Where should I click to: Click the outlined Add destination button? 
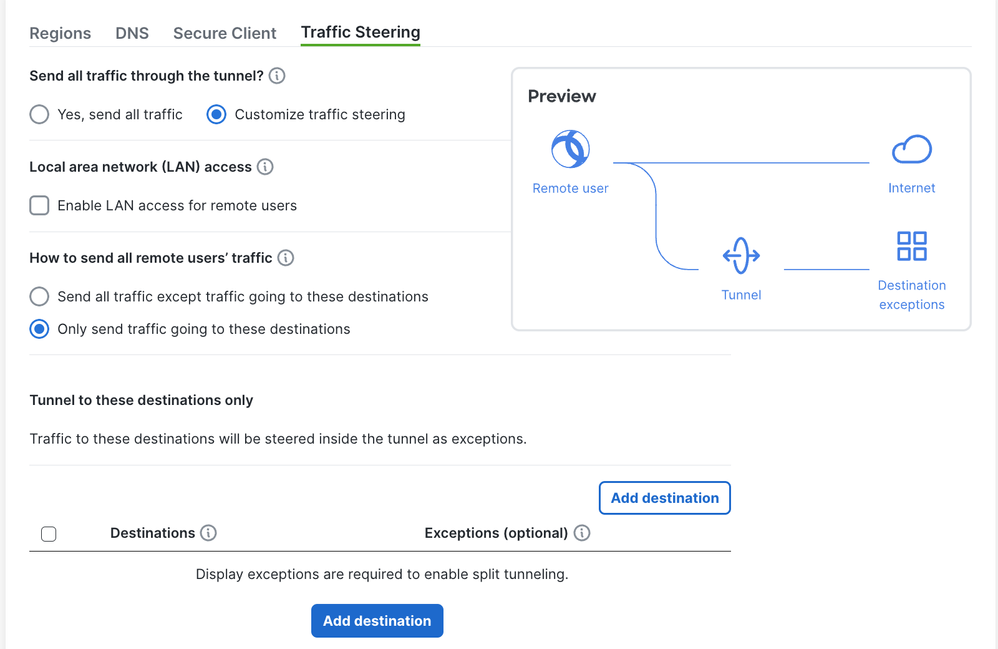664,498
